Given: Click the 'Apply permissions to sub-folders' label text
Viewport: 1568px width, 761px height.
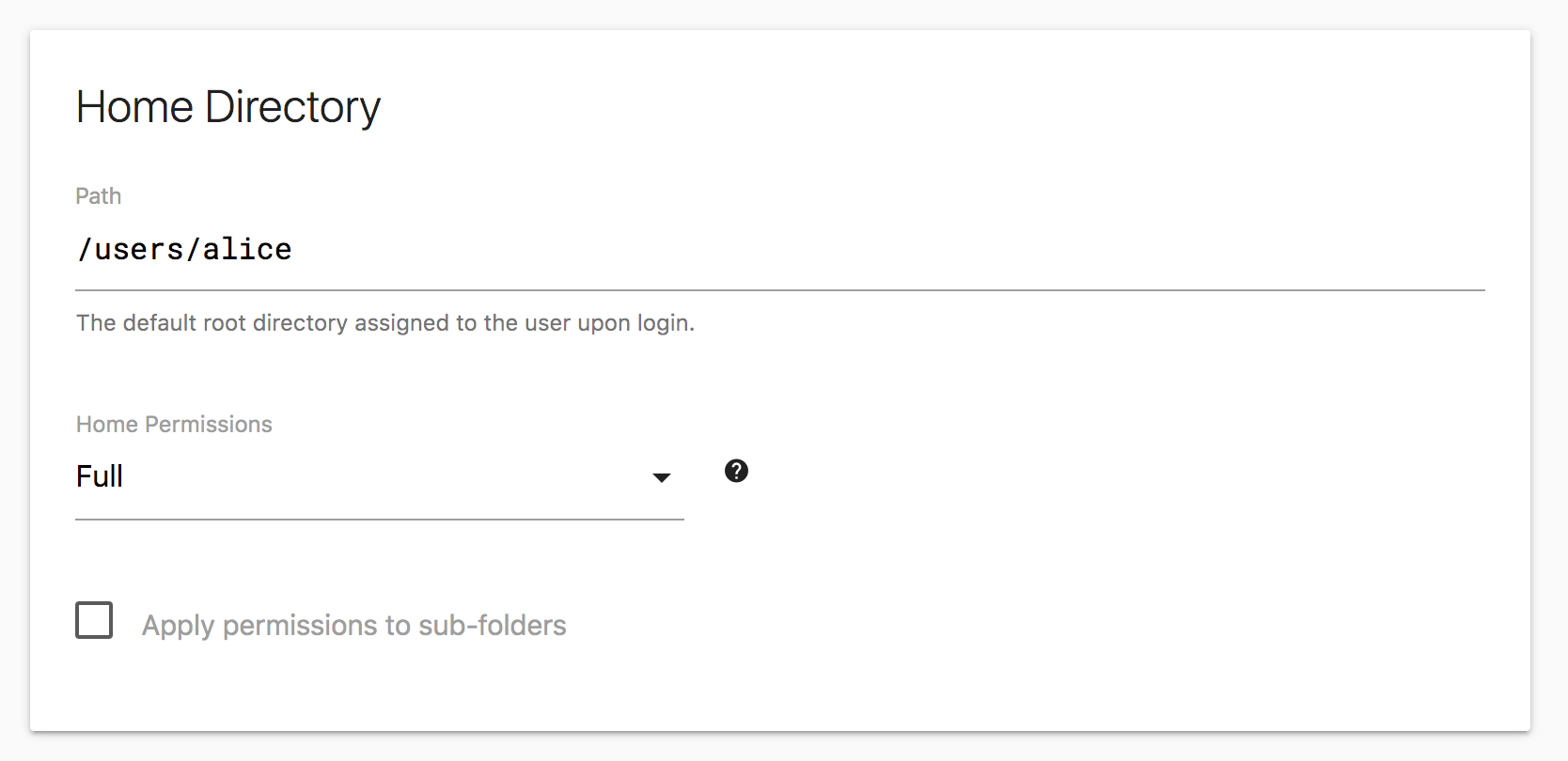Looking at the screenshot, I should pos(353,626).
